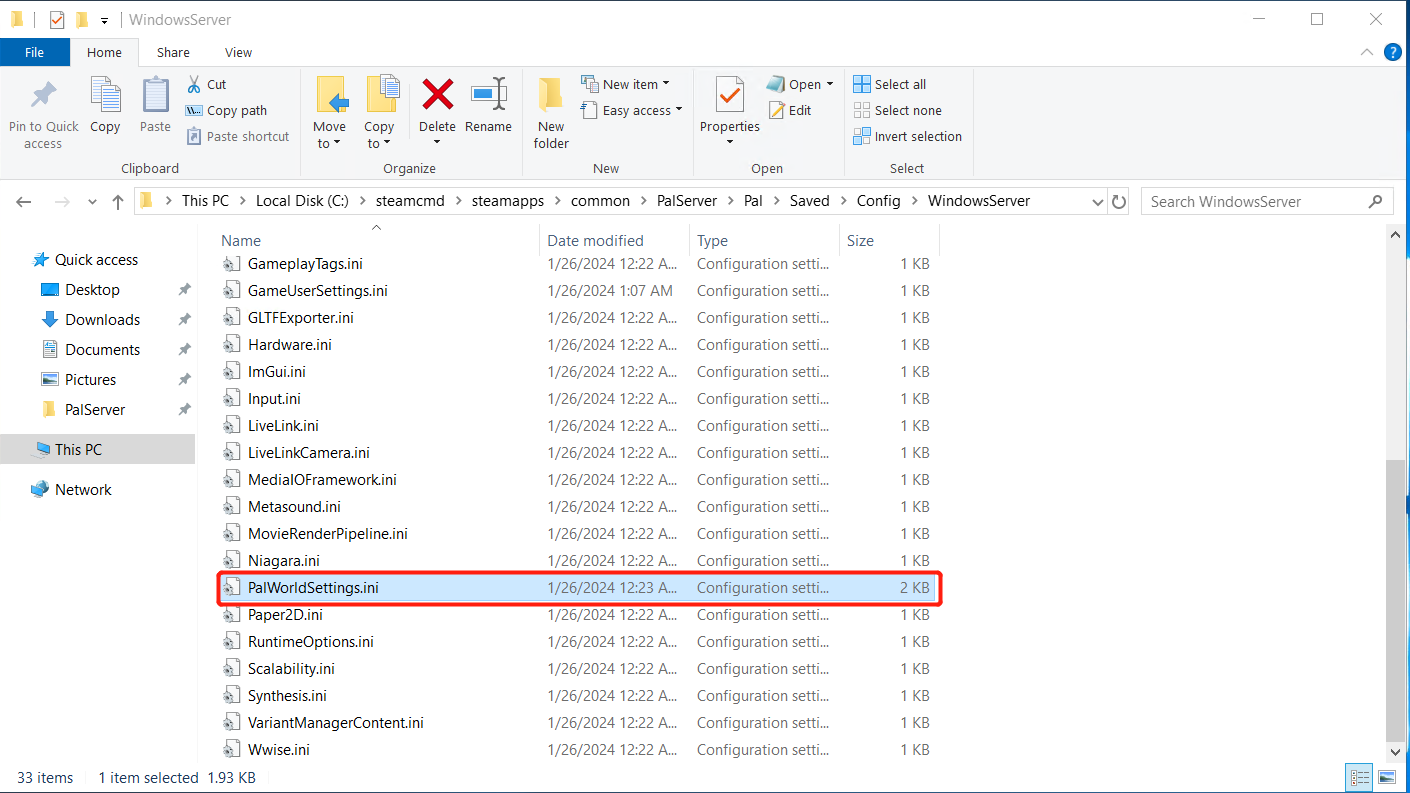Screen dimensions: 1410x793
Task: Click the scrollbar up arrow in file list
Action: 1397,235
